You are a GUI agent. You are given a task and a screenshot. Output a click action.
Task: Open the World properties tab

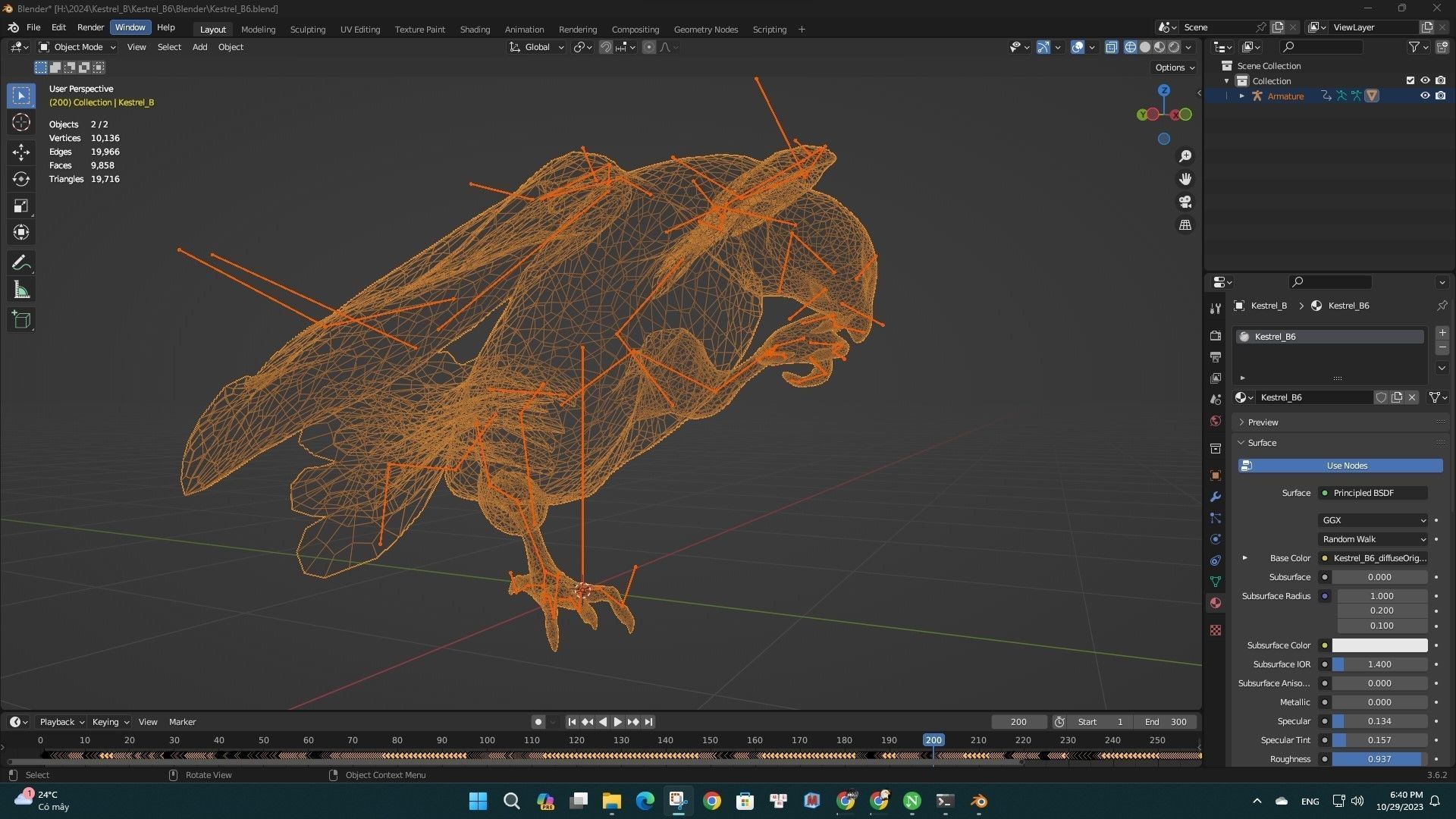pyautogui.click(x=1216, y=421)
